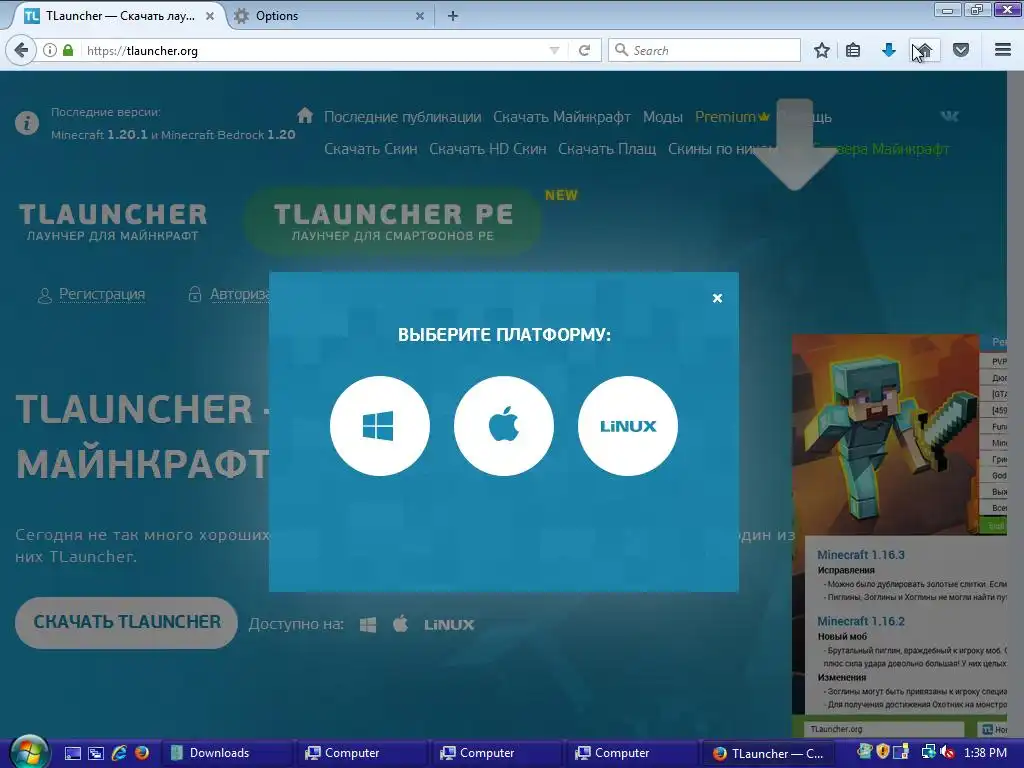Close the TLauncher tab

pos(210,16)
